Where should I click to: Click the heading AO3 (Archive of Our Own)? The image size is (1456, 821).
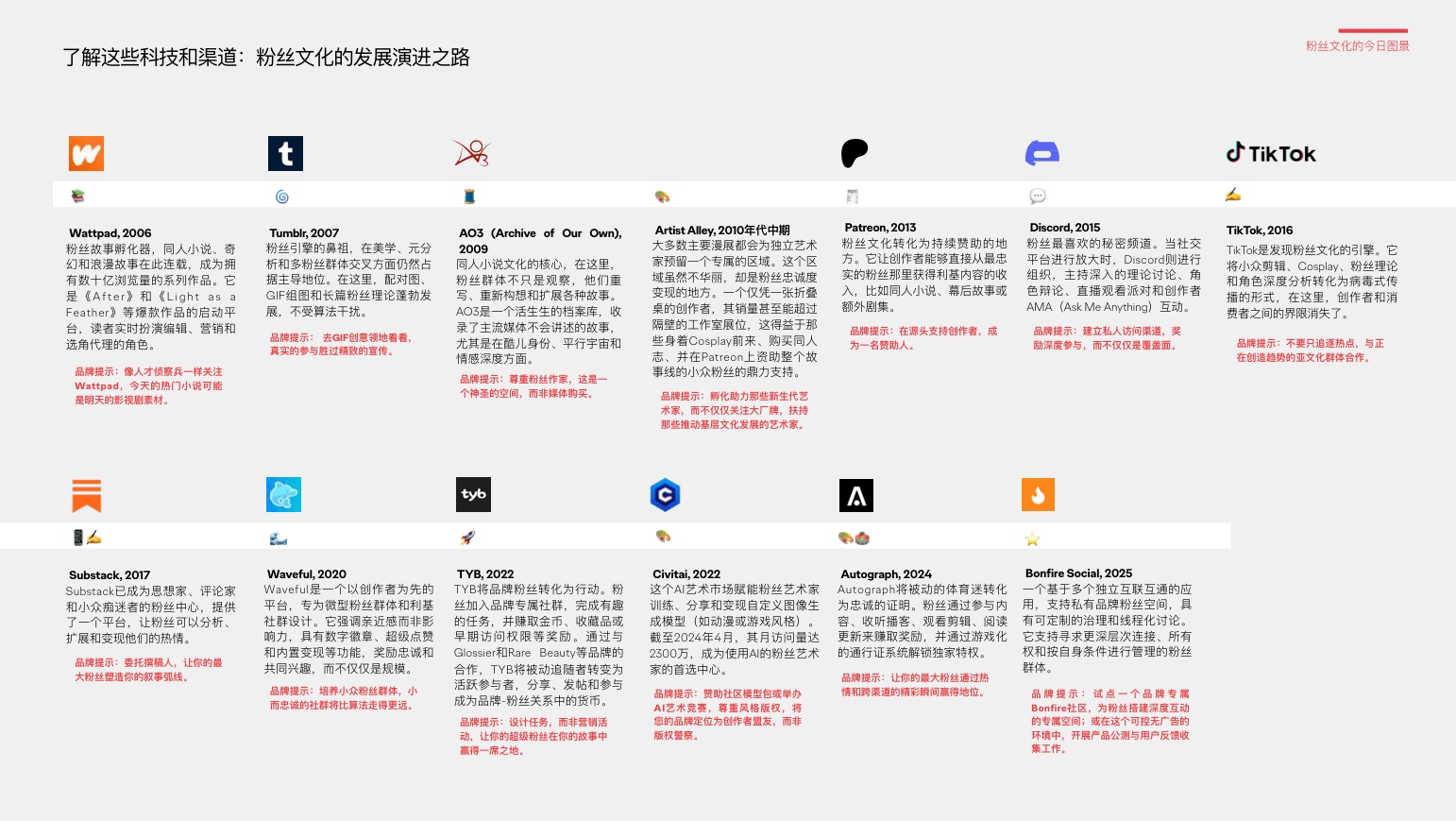tap(540, 241)
